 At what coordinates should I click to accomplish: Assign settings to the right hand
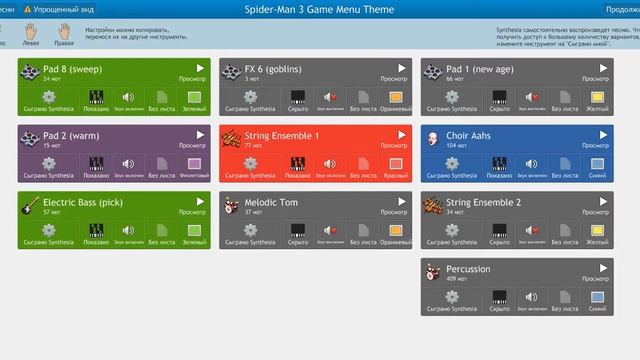[x=64, y=35]
